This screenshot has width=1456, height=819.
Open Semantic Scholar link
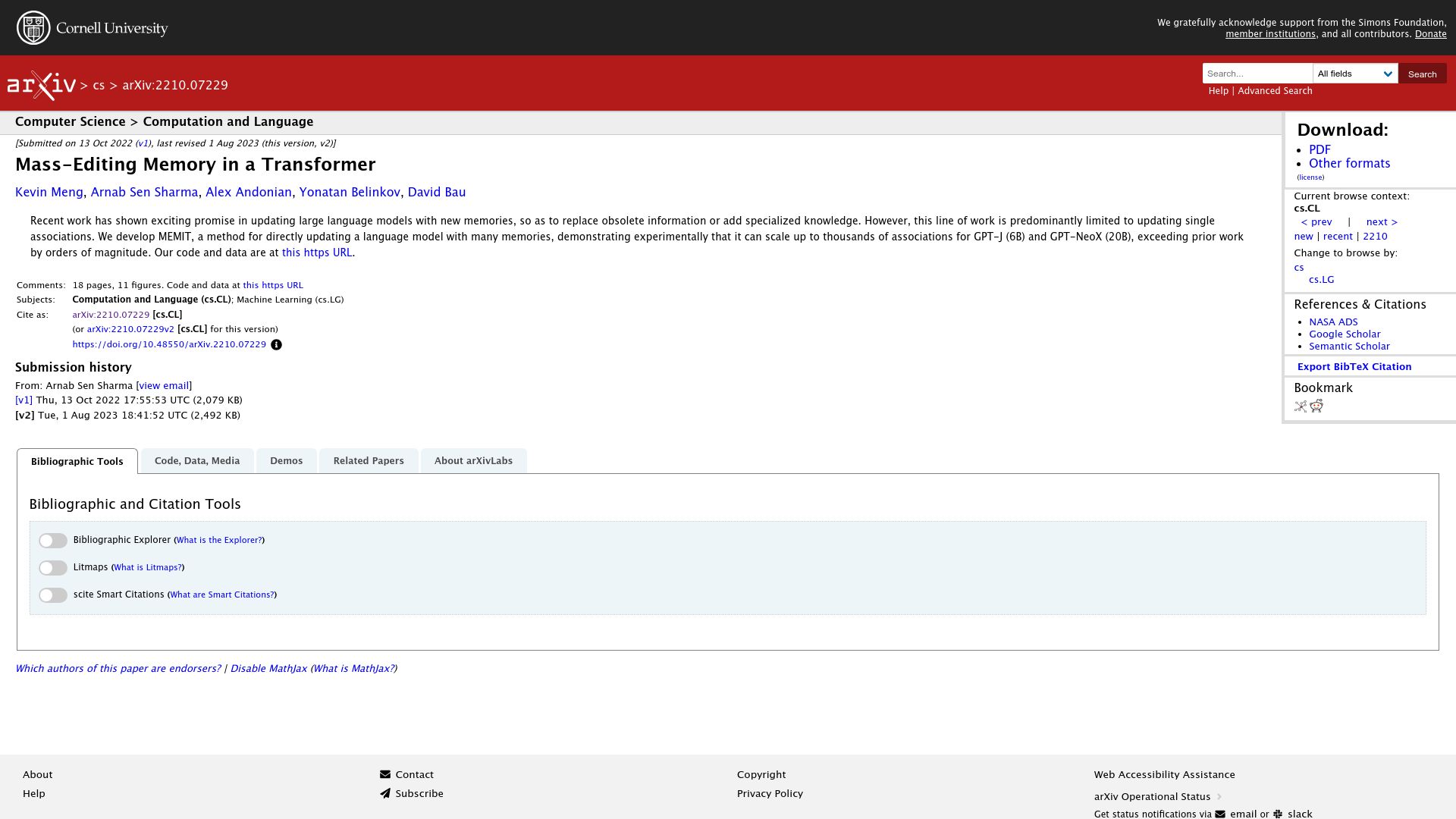pyautogui.click(x=1349, y=347)
